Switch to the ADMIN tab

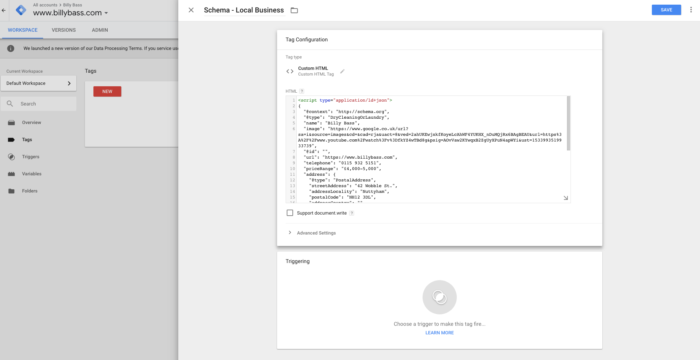click(100, 30)
